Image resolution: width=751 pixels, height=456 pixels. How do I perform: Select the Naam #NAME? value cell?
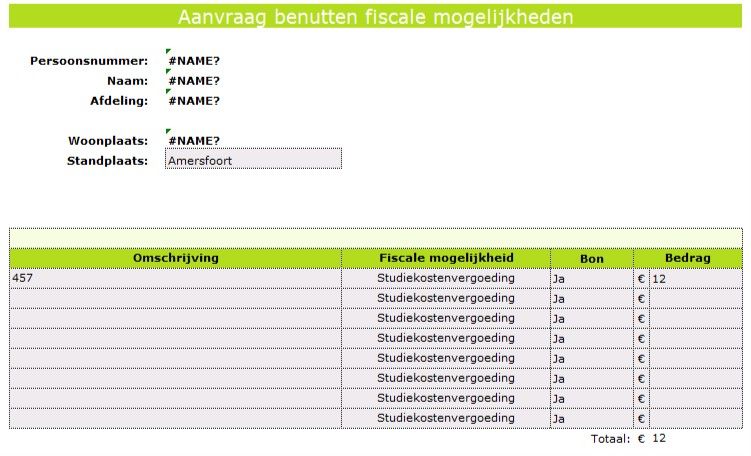(x=194, y=81)
